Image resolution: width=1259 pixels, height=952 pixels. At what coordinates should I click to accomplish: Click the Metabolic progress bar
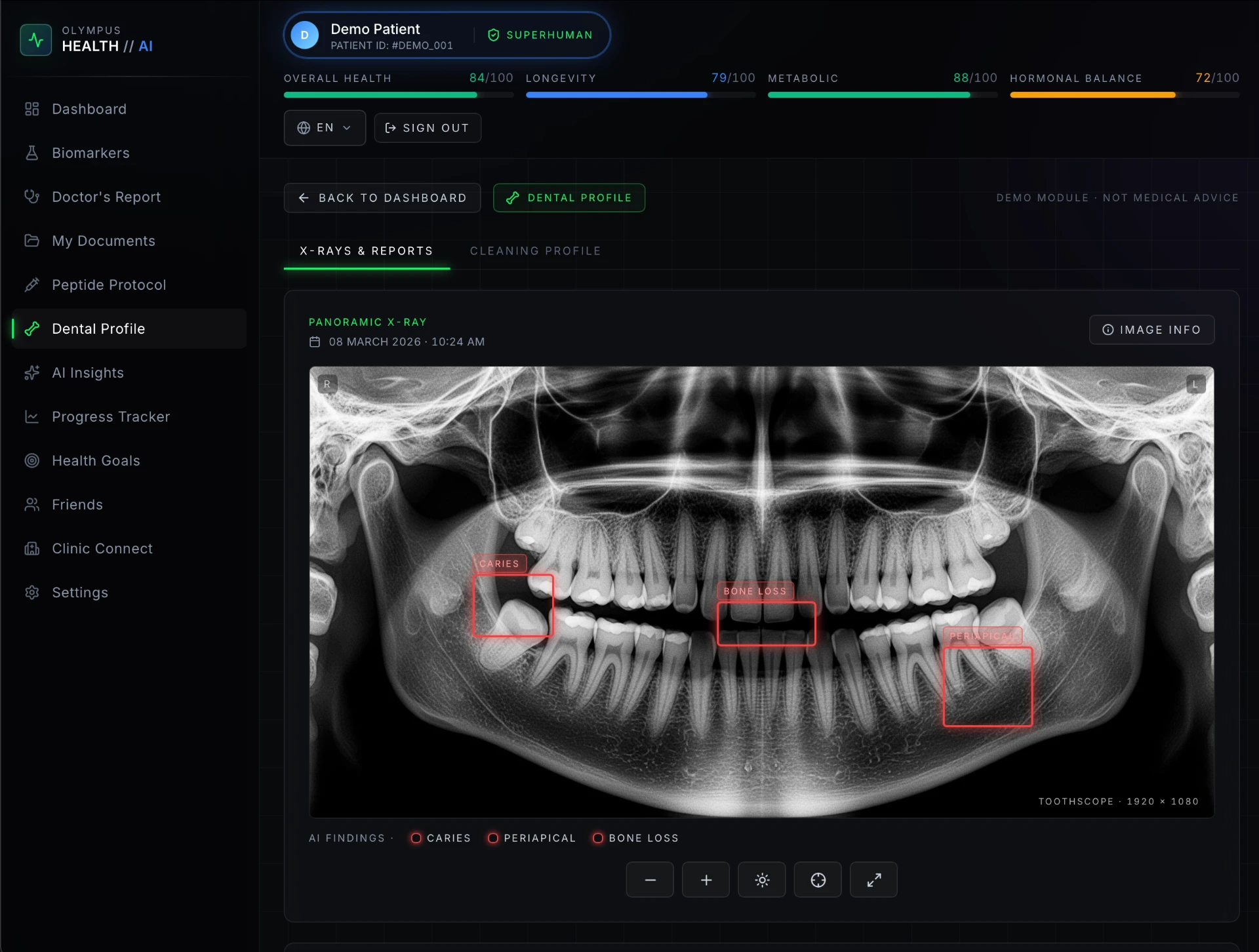pyautogui.click(x=883, y=95)
